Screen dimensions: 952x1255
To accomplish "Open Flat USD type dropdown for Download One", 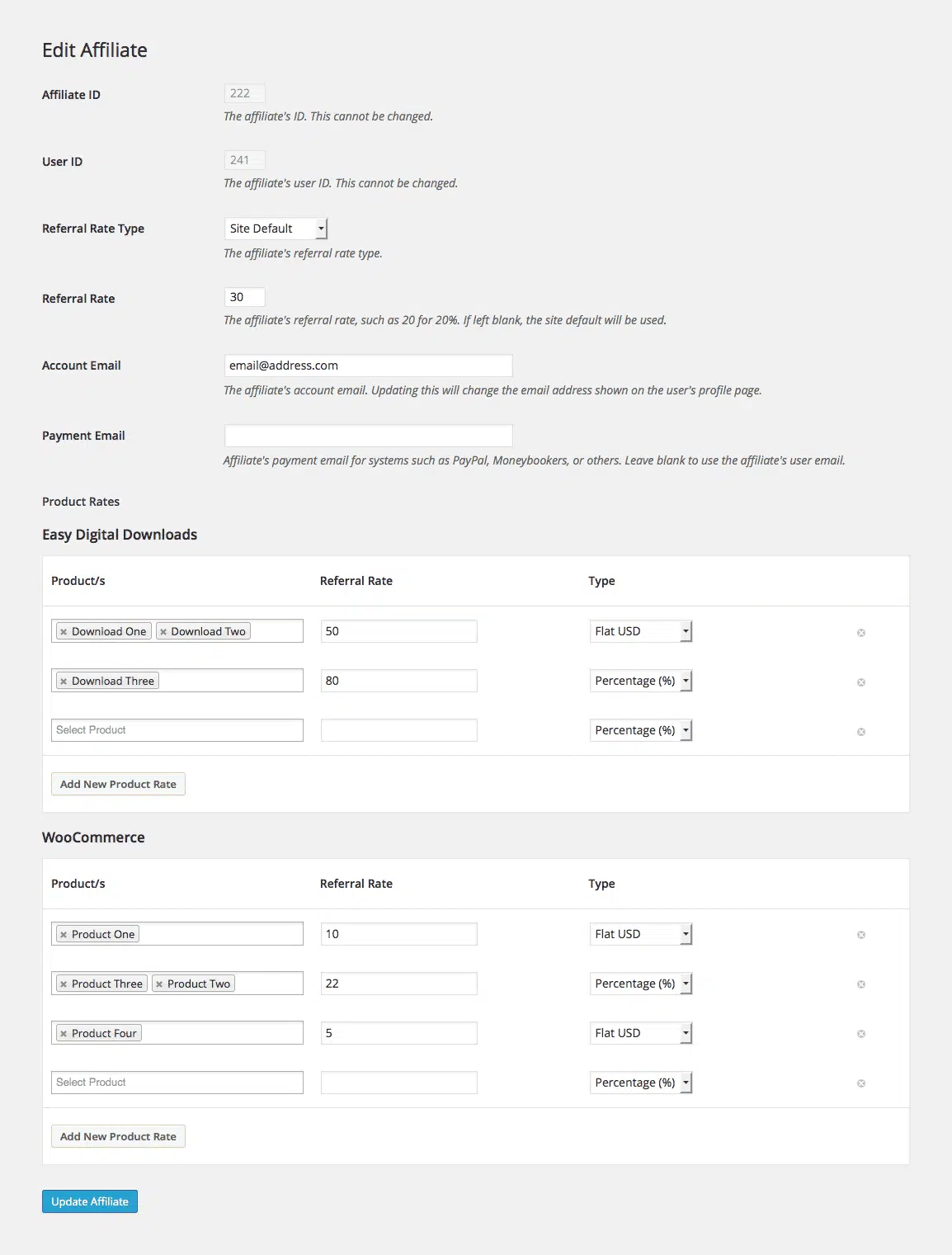I will (640, 631).
